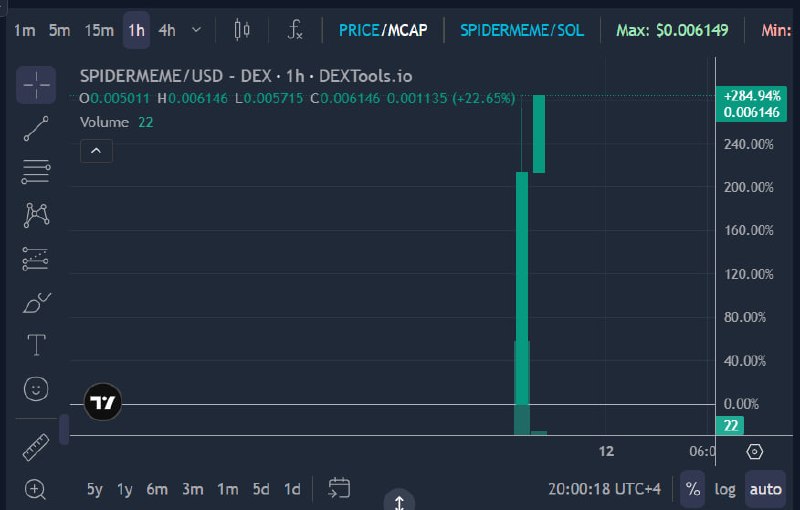The image size is (800, 510).
Task: Switch to the 4h timeframe
Action: tap(167, 30)
